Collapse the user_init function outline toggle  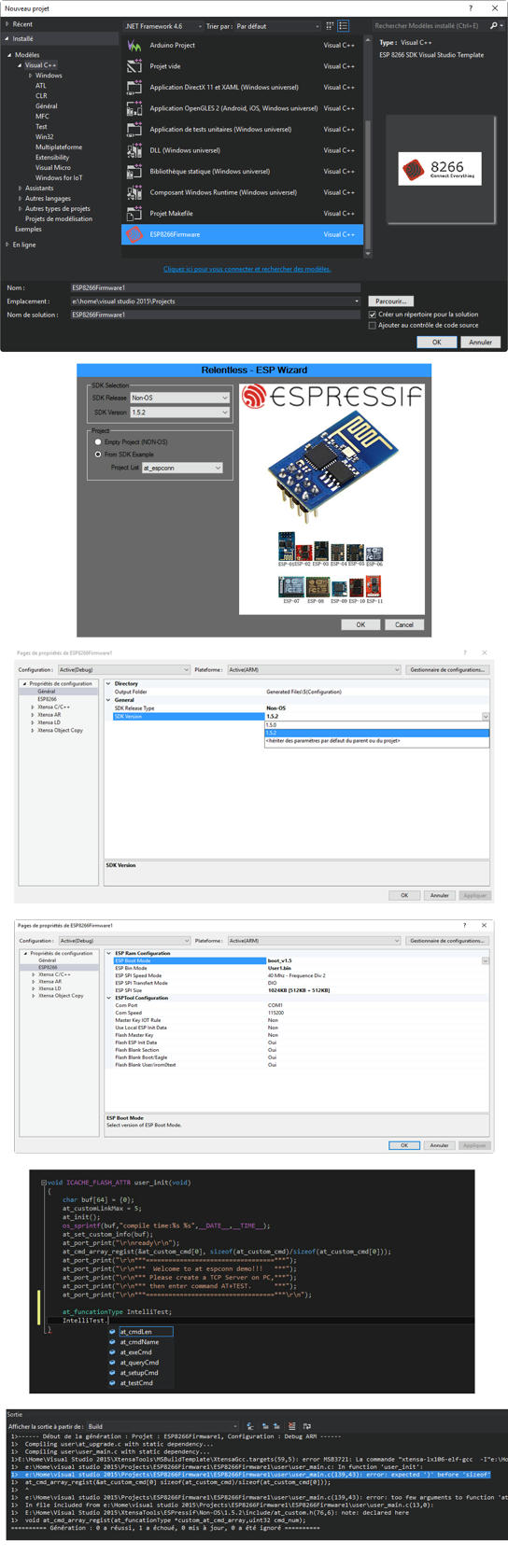(x=43, y=1183)
